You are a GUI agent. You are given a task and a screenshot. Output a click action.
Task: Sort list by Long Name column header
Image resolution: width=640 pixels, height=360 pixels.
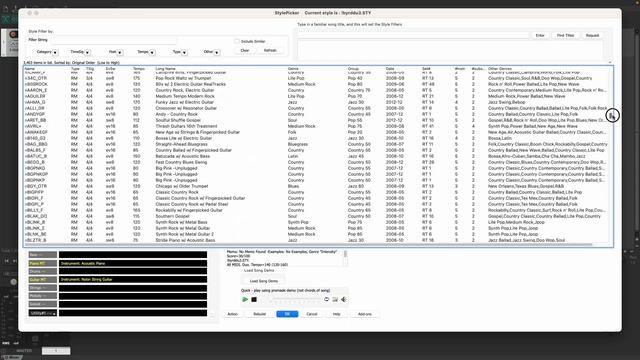click(165, 69)
